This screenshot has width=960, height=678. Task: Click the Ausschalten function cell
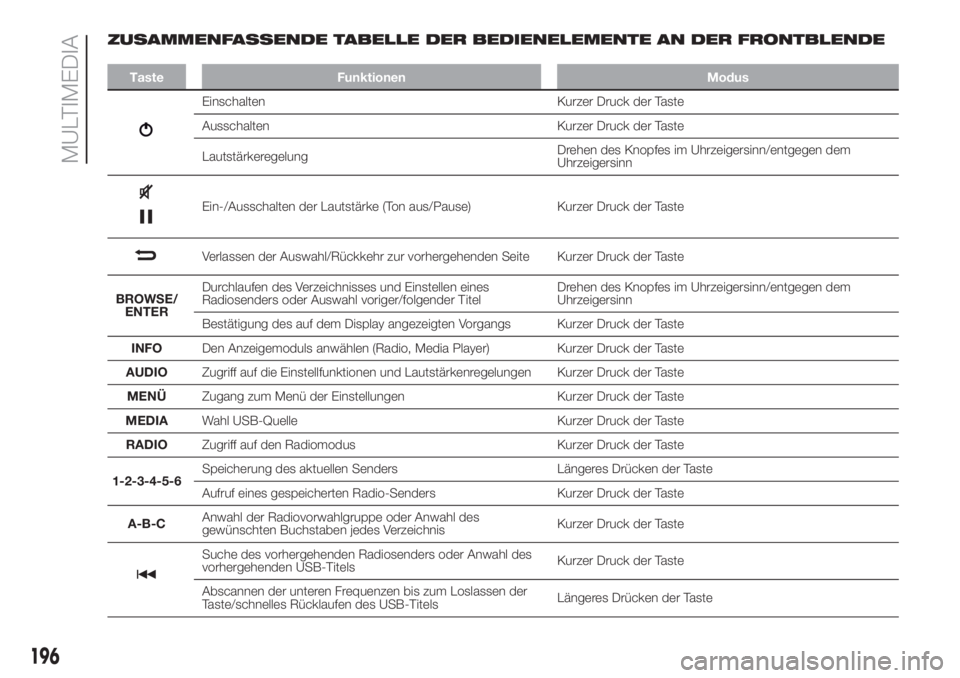pos(235,126)
